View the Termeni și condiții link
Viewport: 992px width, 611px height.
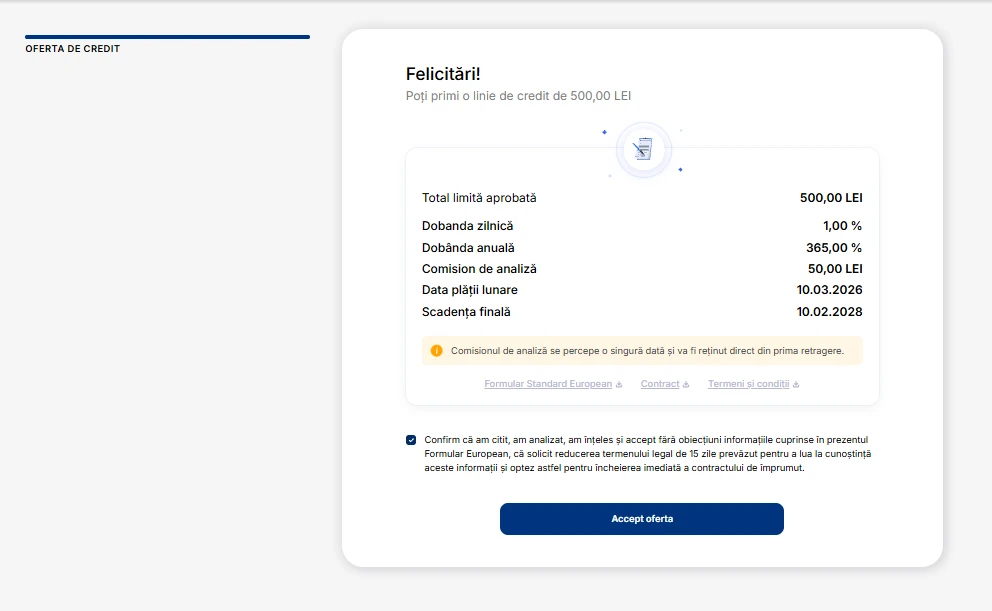point(747,383)
